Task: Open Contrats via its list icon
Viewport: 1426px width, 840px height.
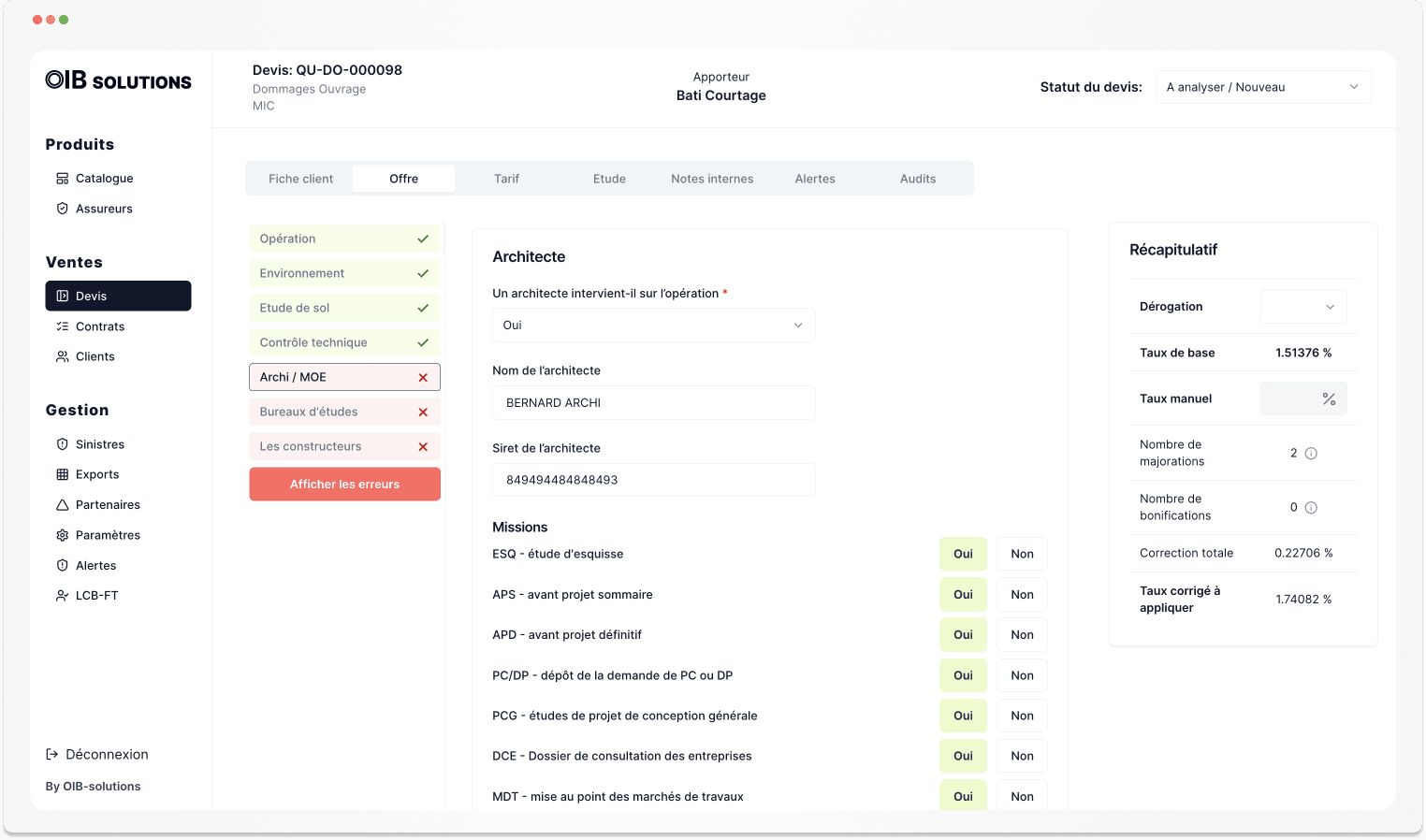Action: pyautogui.click(x=62, y=326)
